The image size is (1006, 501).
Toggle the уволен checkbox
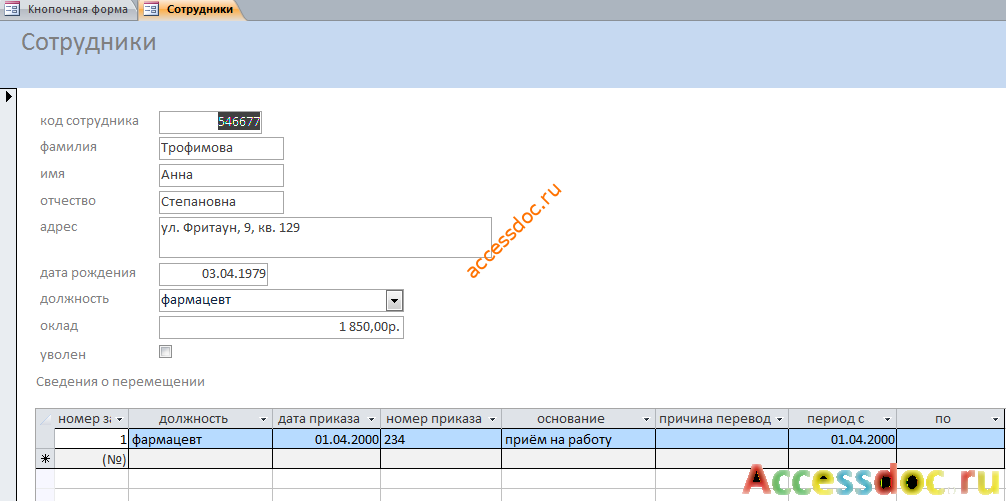point(166,352)
